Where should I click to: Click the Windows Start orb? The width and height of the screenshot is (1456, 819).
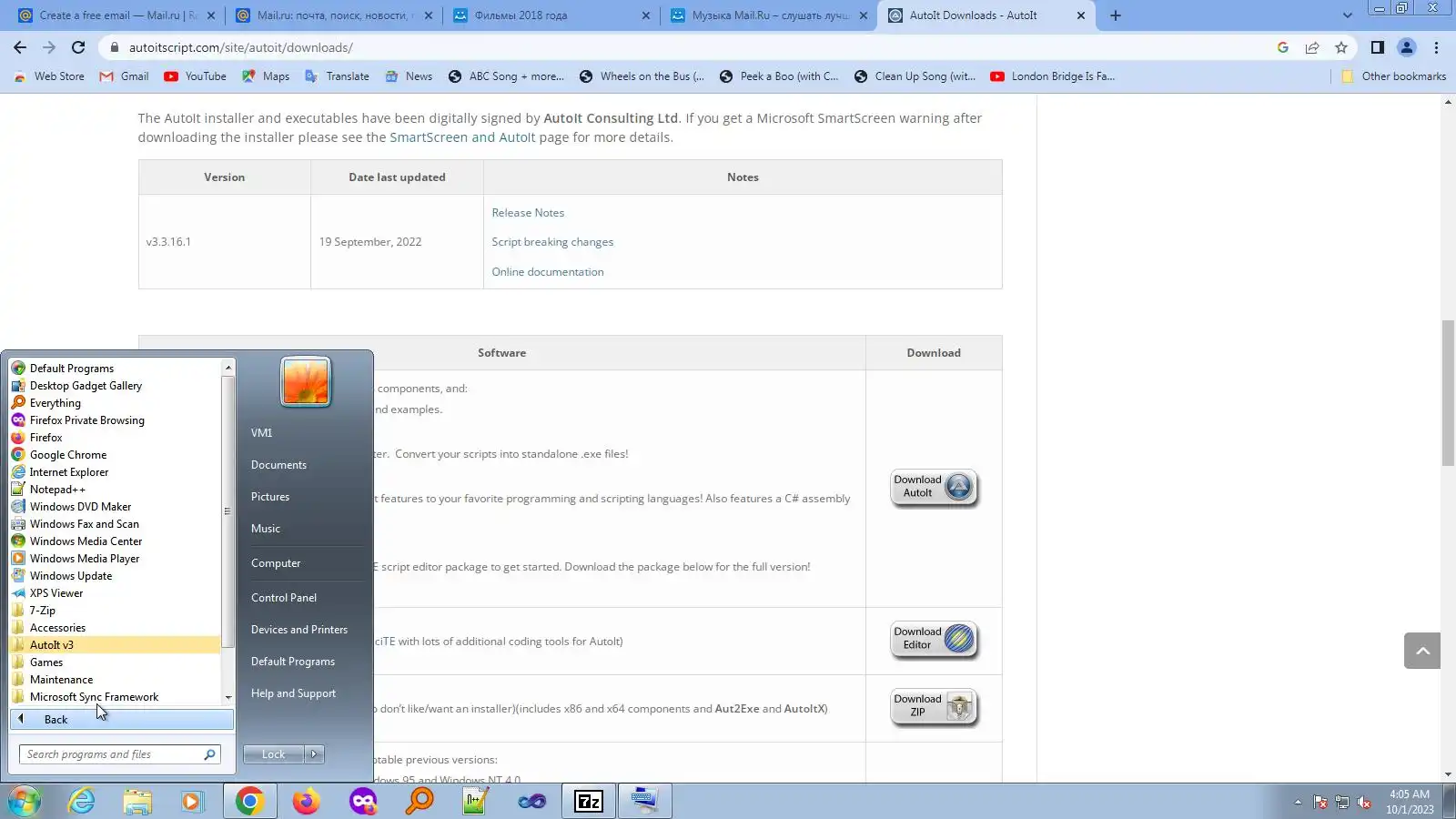pyautogui.click(x=25, y=801)
